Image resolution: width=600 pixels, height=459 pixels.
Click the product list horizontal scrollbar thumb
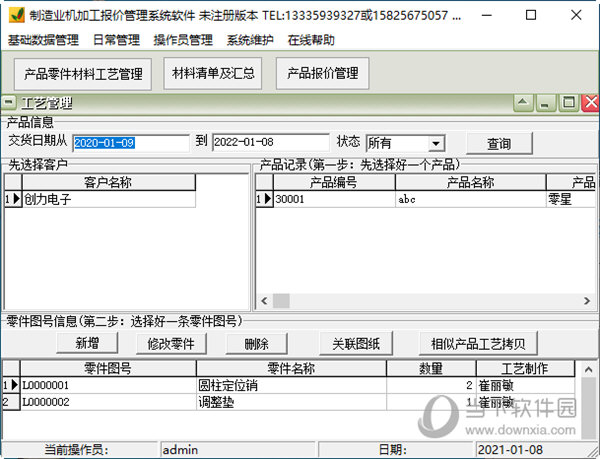[x=281, y=301]
